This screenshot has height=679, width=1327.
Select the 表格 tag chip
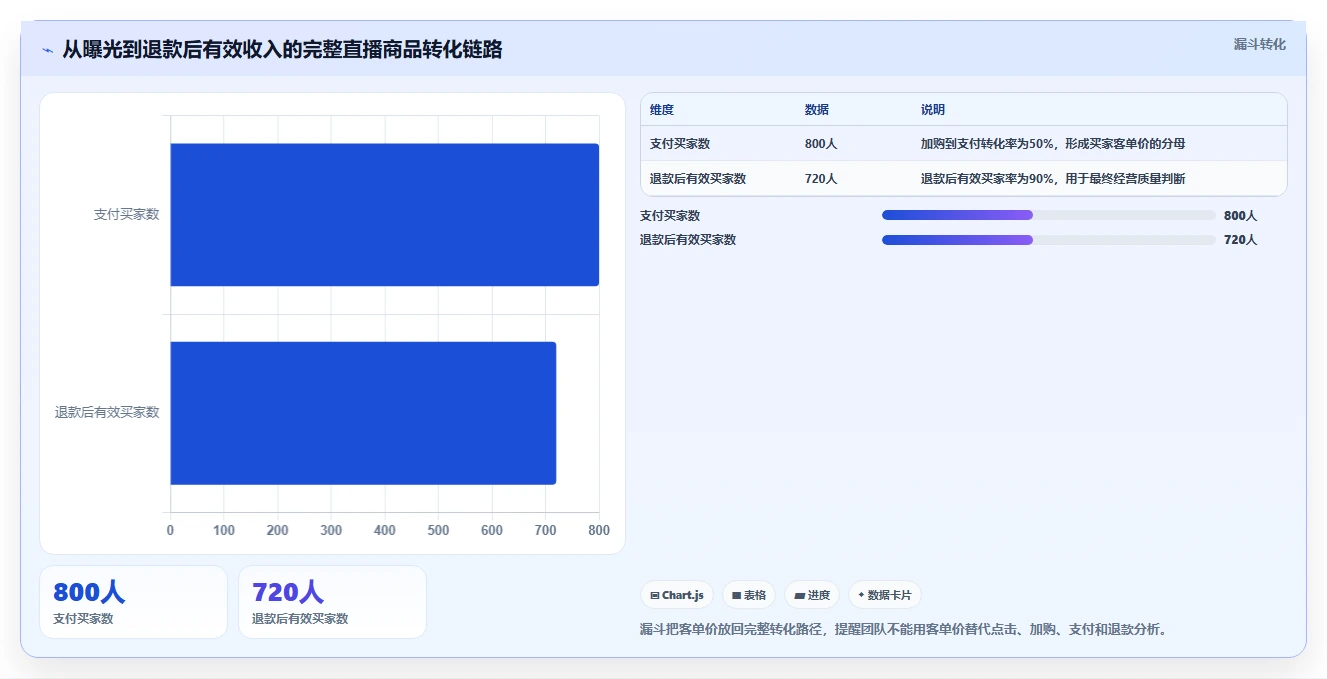748,595
